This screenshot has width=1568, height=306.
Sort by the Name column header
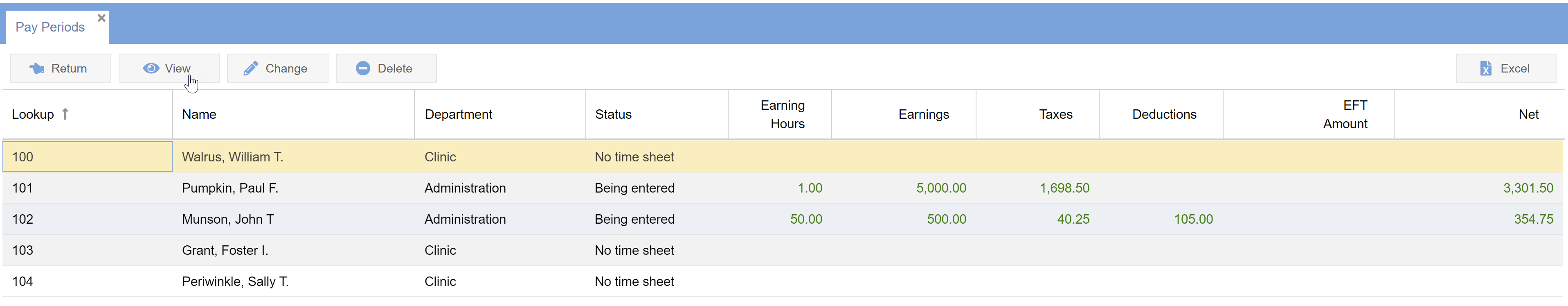199,115
